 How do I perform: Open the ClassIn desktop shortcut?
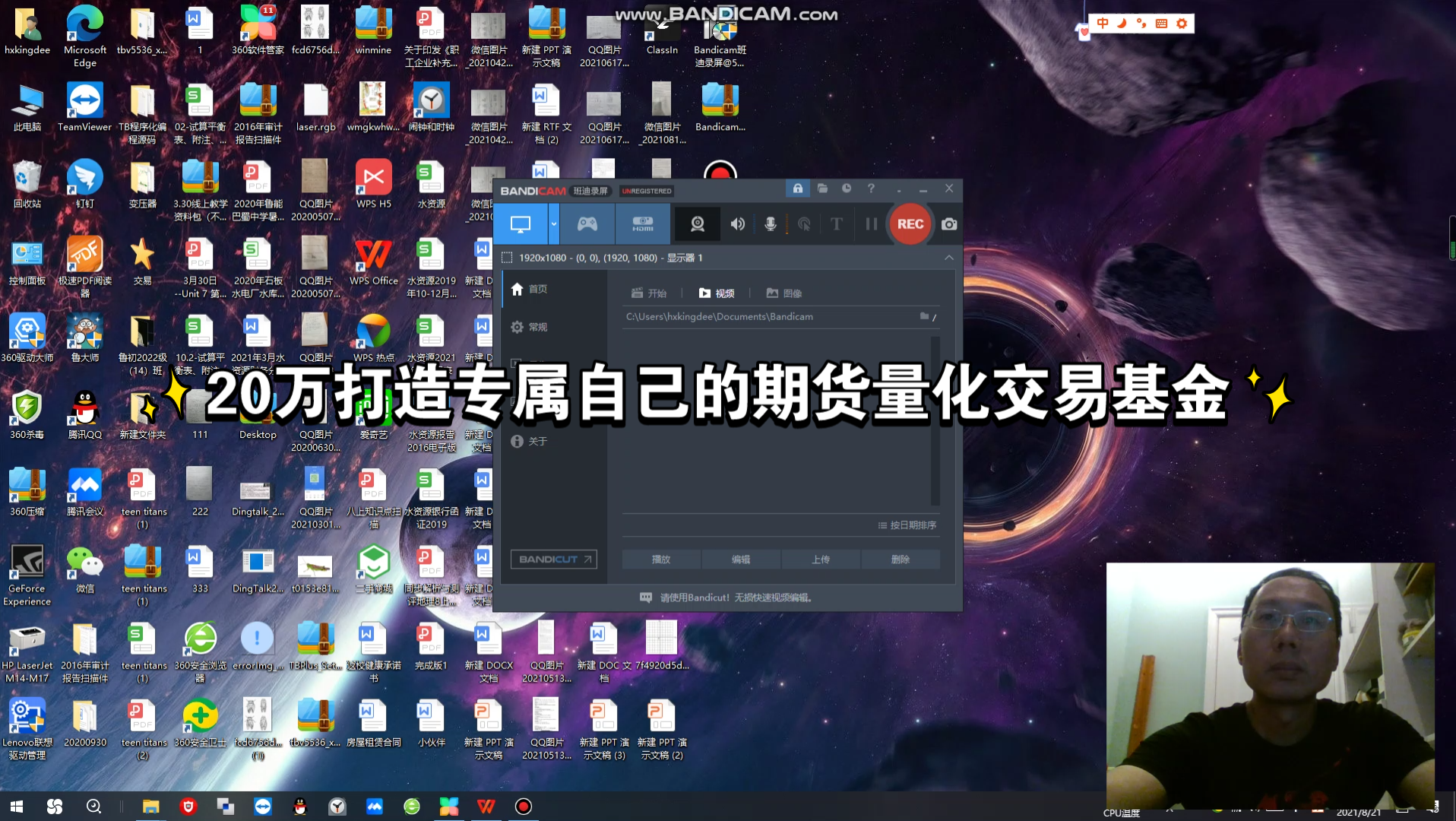[662, 30]
